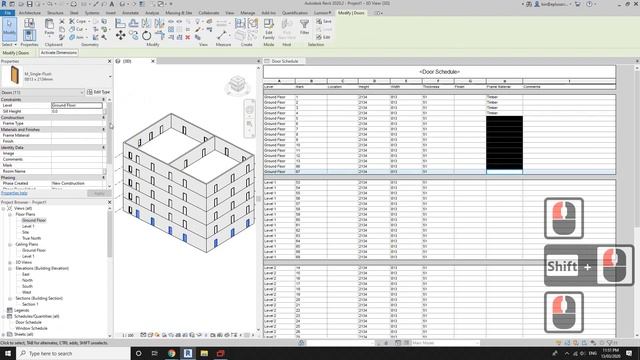This screenshot has height=360, width=640.
Task: Select the Move tool with four arrows
Action: pos(120,36)
